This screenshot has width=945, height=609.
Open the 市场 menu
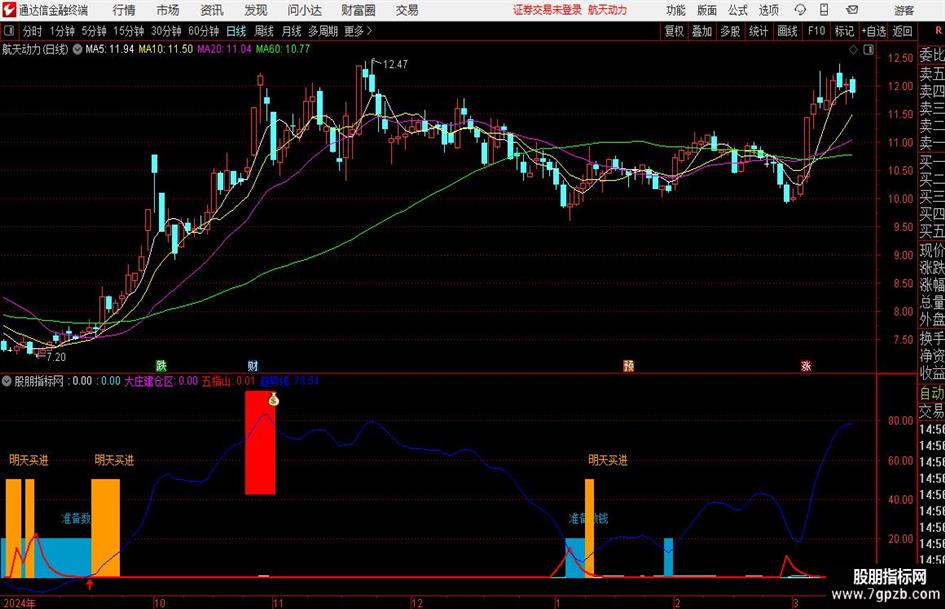(x=168, y=10)
